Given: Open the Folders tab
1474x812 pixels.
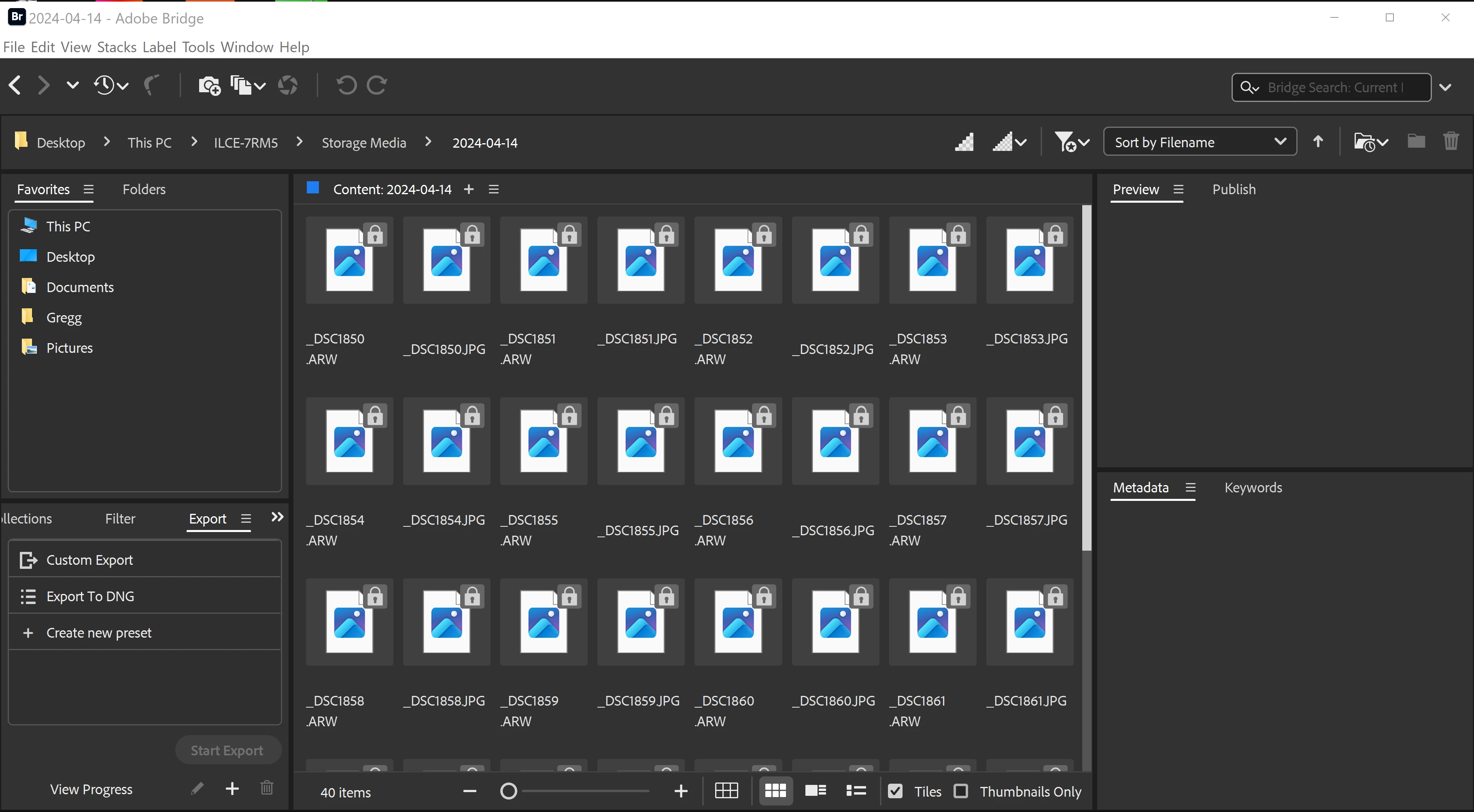Looking at the screenshot, I should coord(144,189).
